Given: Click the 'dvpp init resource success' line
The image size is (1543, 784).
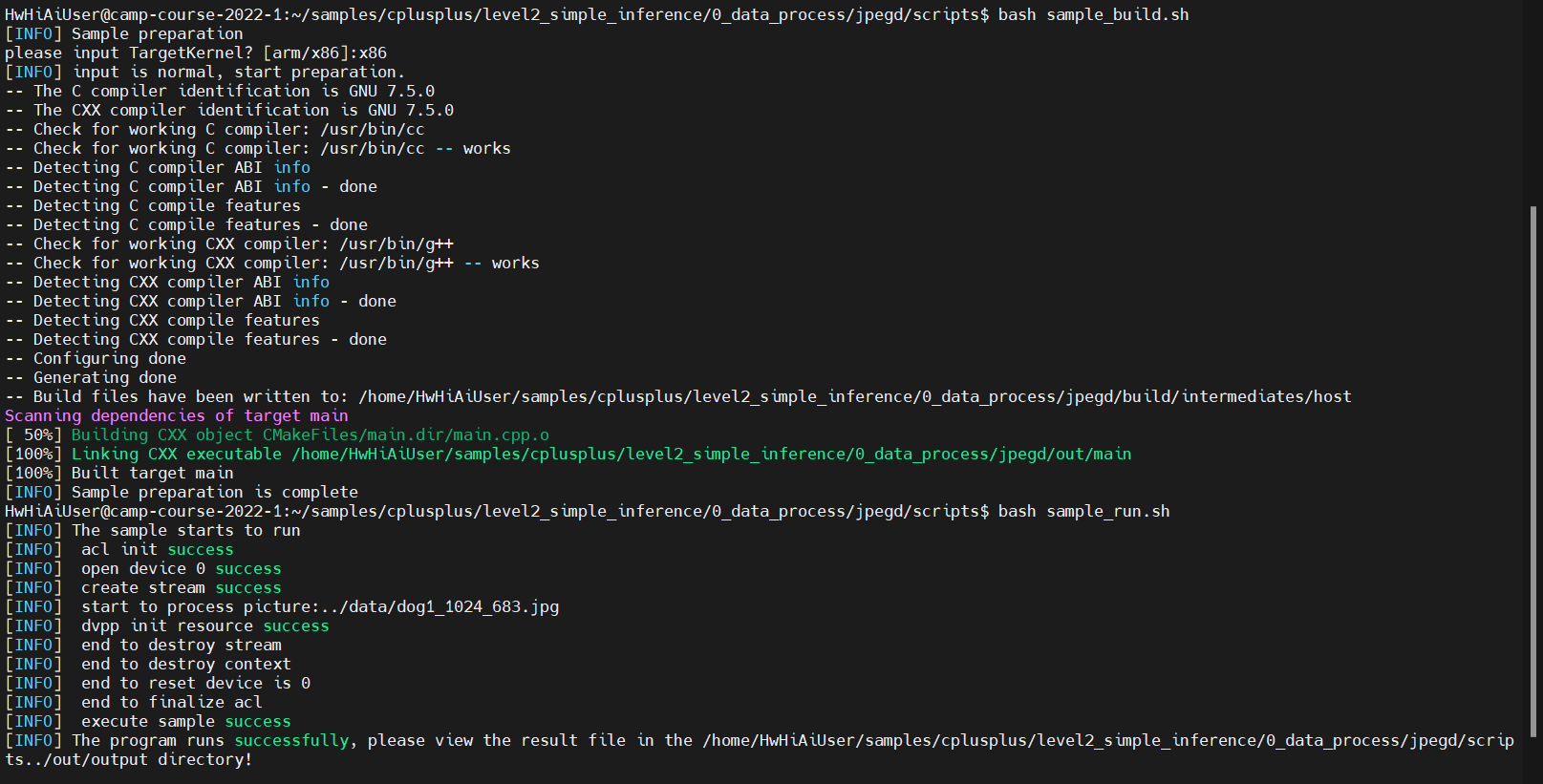Looking at the screenshot, I should [x=204, y=626].
